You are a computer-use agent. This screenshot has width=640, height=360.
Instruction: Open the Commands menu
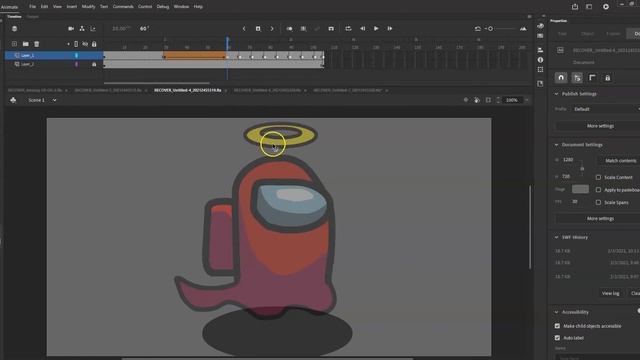pos(123,7)
